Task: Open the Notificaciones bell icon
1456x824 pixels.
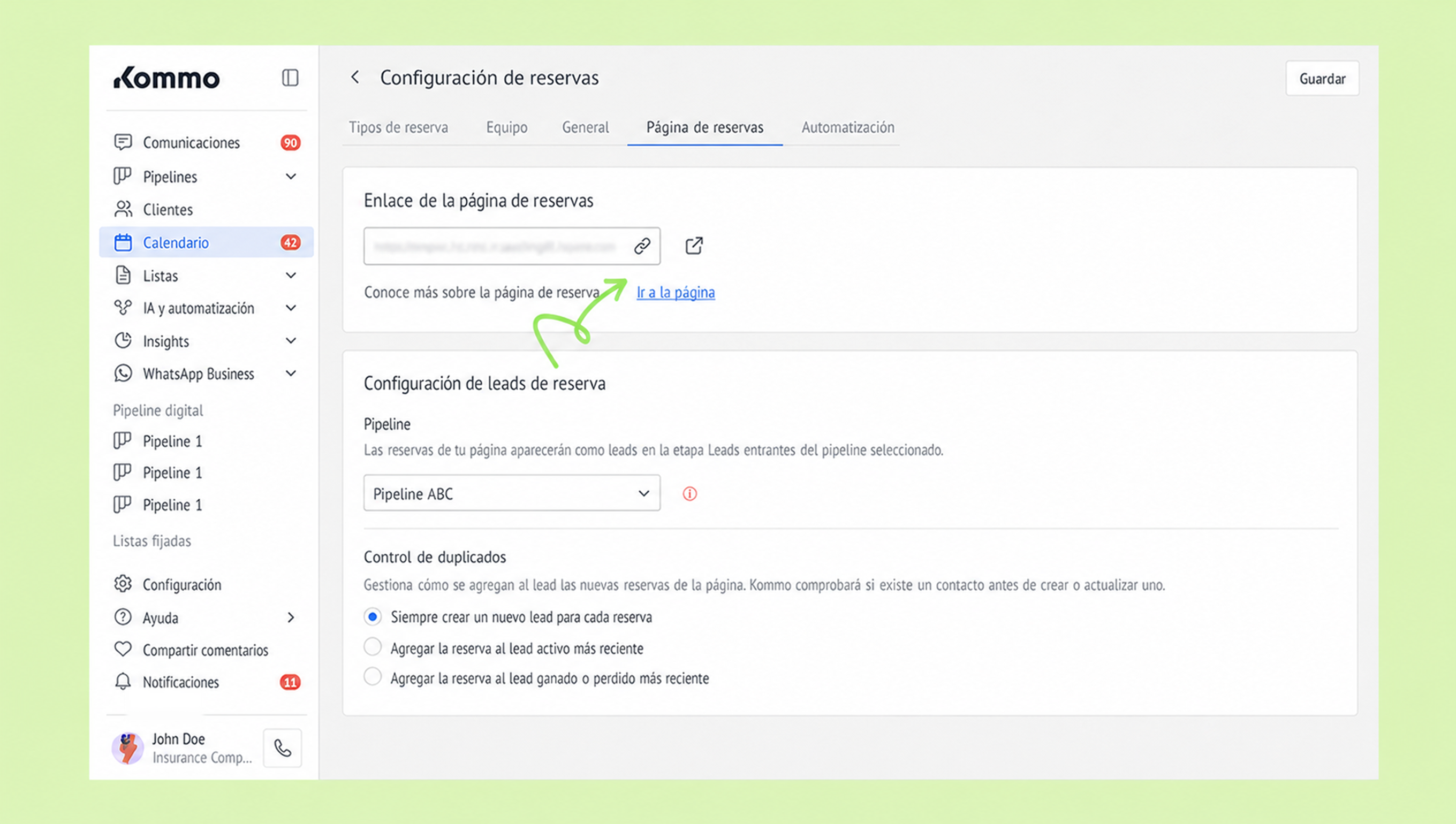Action: pyautogui.click(x=123, y=681)
